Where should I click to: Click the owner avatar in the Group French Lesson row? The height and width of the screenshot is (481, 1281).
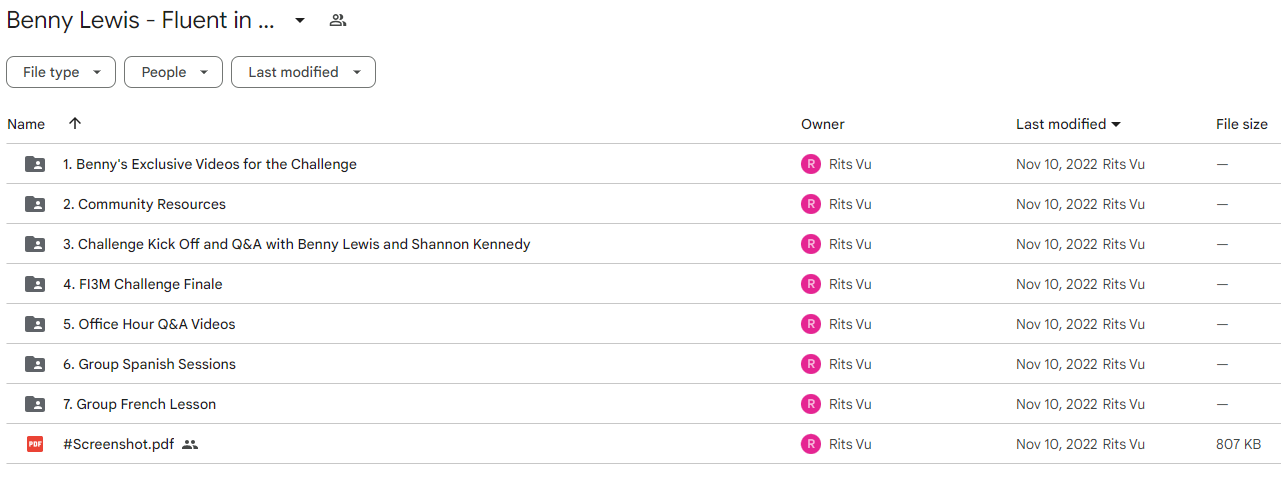(x=811, y=404)
